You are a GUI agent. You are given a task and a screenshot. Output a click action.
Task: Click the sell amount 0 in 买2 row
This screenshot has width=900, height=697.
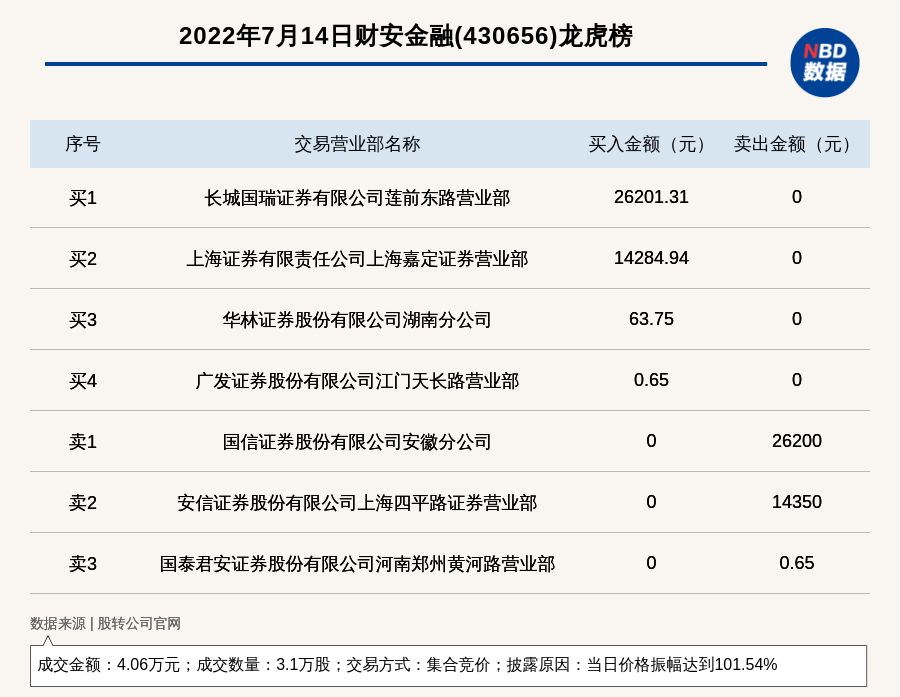[x=797, y=258]
